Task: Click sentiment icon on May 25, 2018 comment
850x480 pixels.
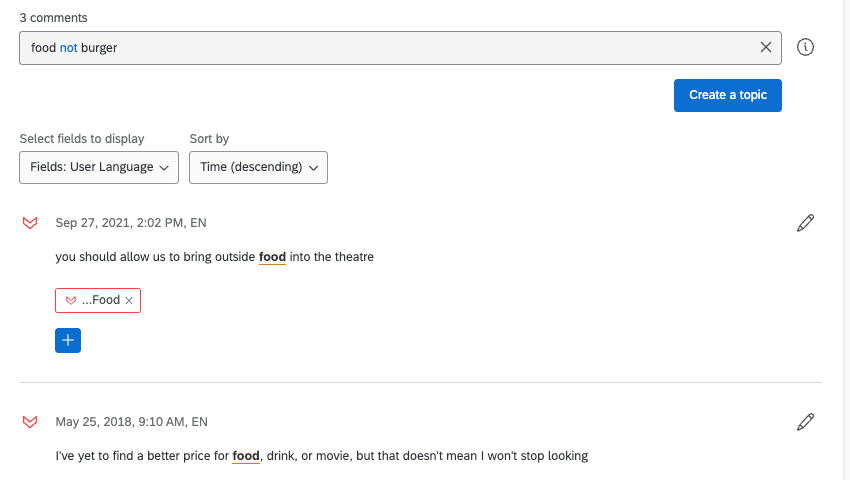Action: pyautogui.click(x=30, y=422)
